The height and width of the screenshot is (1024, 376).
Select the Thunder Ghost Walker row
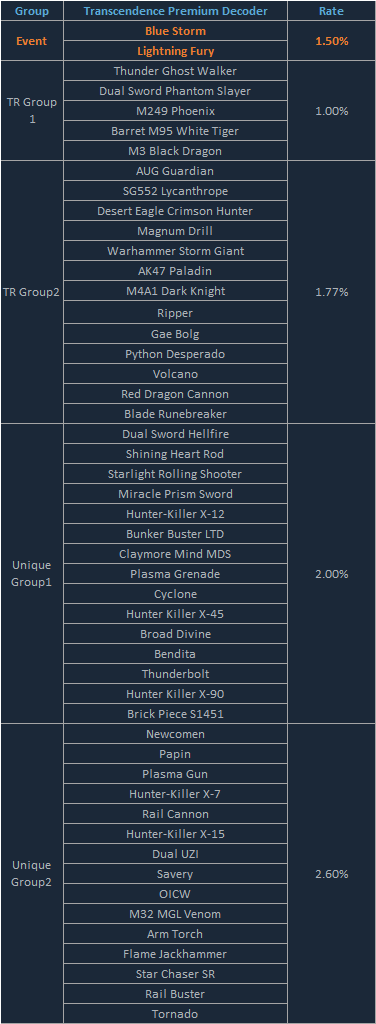point(176,71)
